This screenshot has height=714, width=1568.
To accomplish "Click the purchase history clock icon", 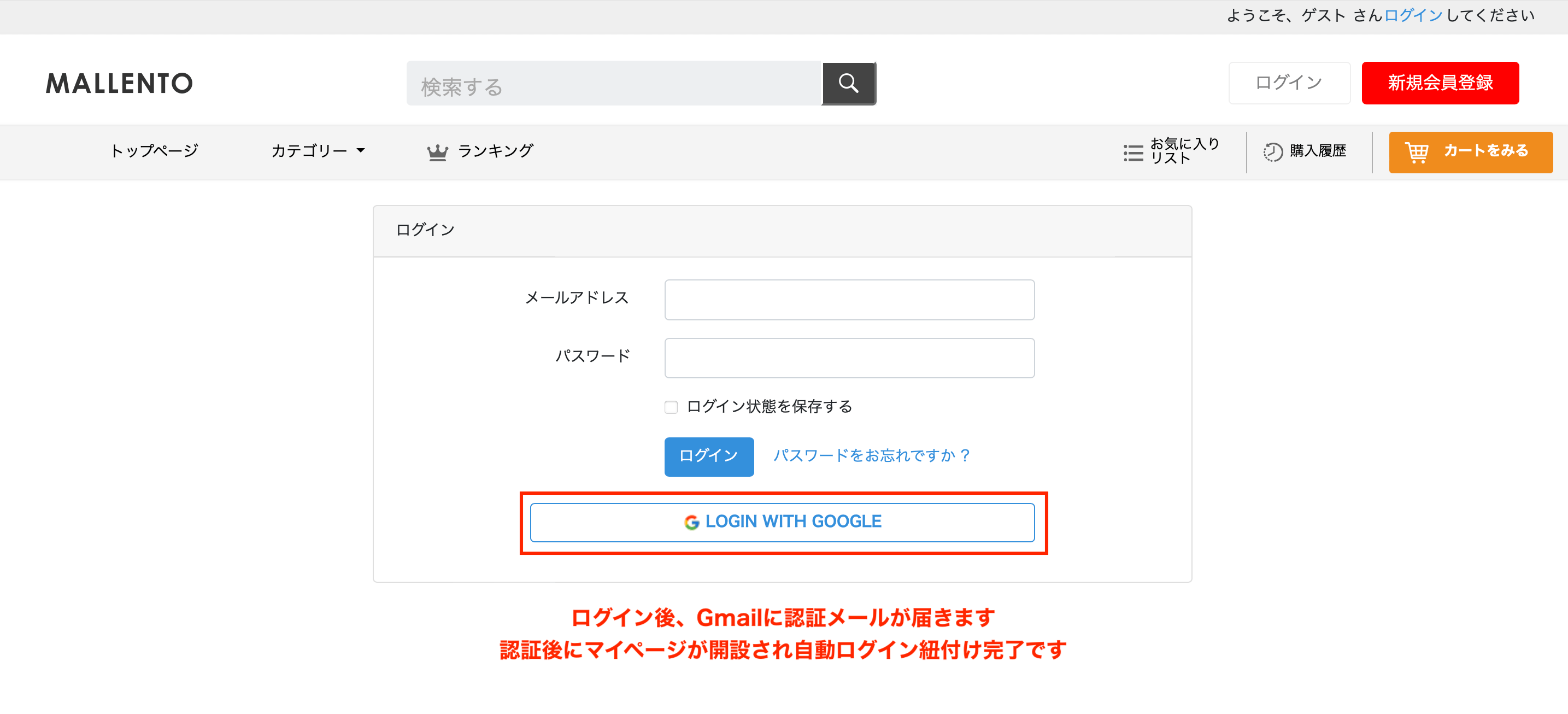I will 1272,151.
